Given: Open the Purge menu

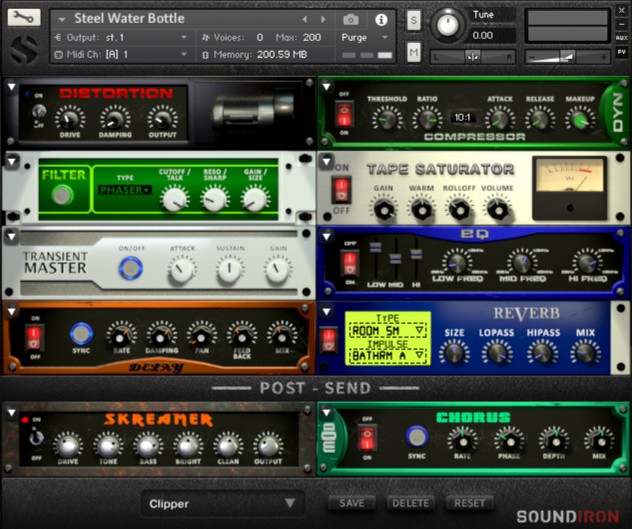Looking at the screenshot, I should point(364,37).
